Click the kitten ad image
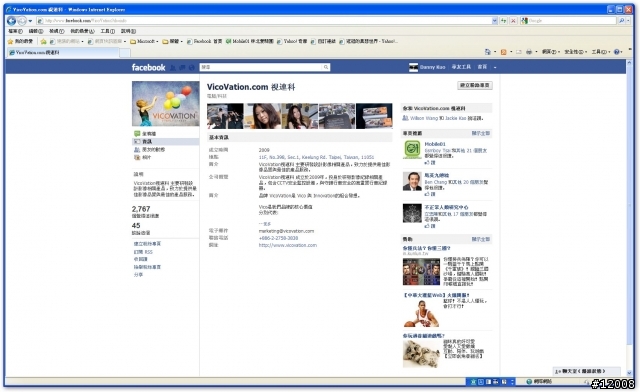The image size is (640, 392). click(421, 354)
